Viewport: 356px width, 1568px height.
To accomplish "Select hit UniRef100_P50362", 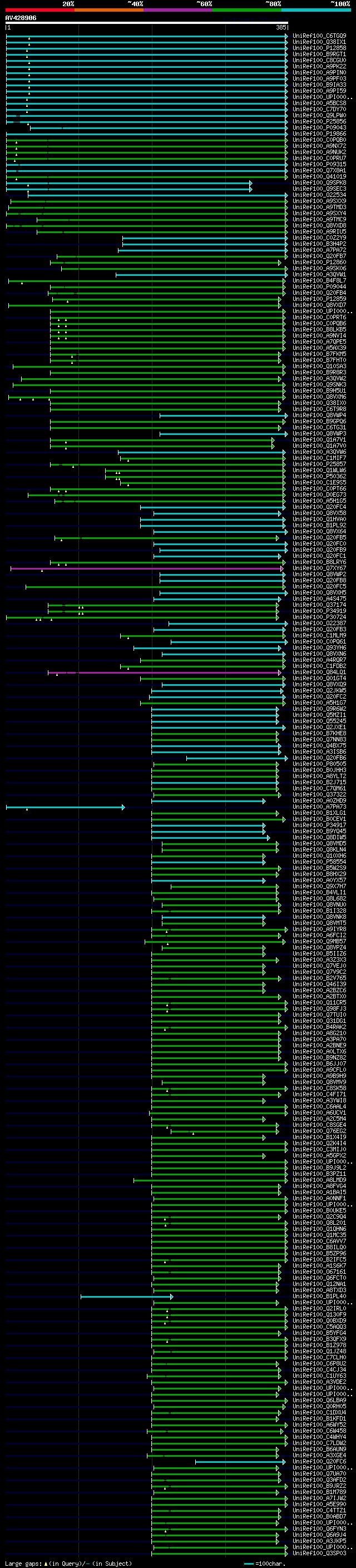I will click(319, 477).
